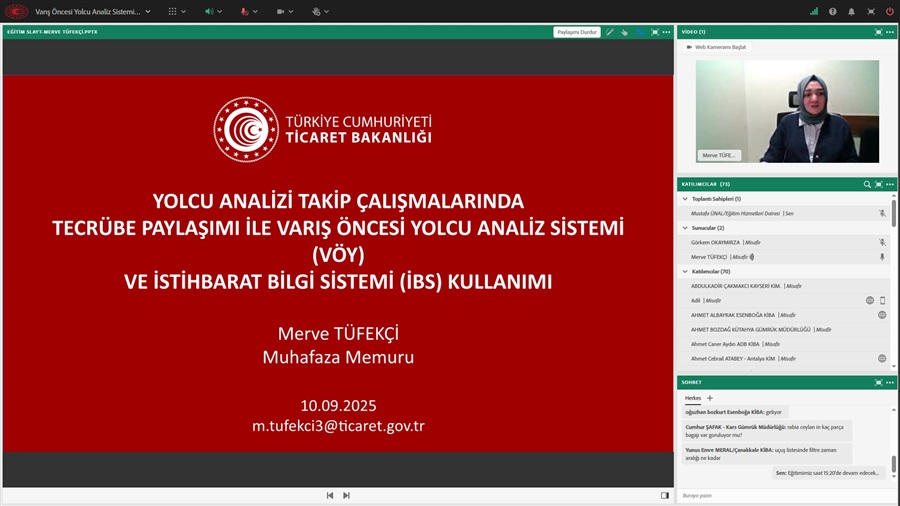Toggle the muted microphone icon
900x506 pixels.
(245, 11)
